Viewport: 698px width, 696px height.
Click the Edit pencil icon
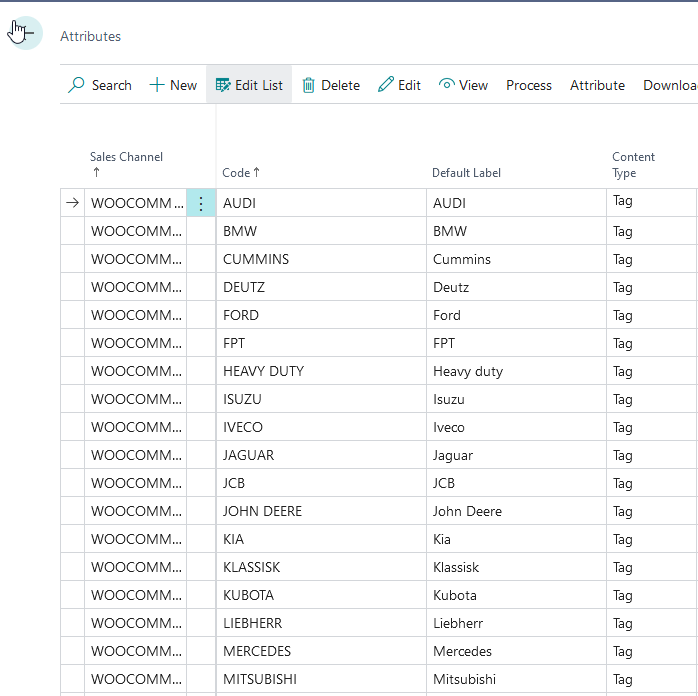386,85
